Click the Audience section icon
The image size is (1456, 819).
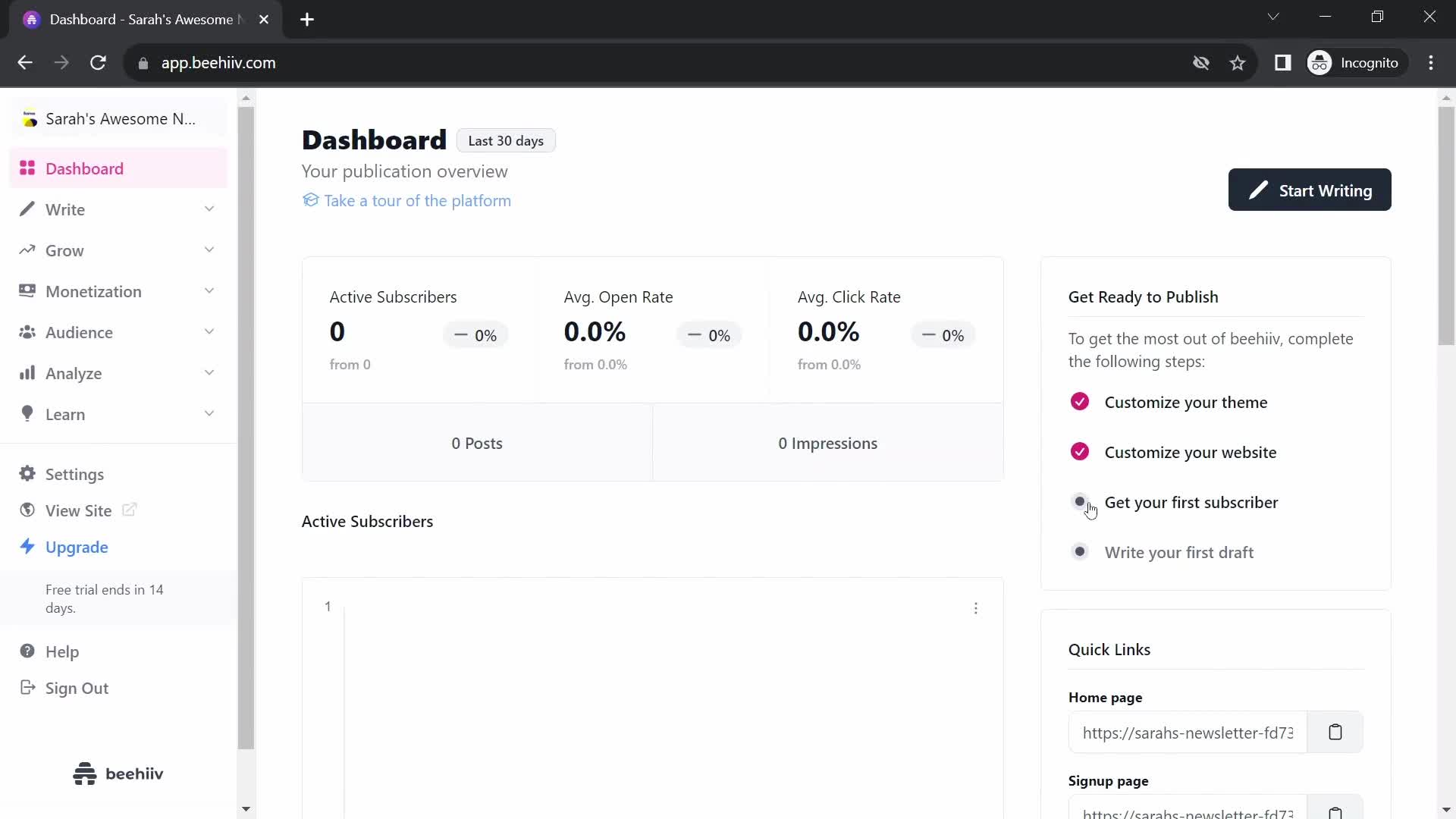click(x=27, y=332)
